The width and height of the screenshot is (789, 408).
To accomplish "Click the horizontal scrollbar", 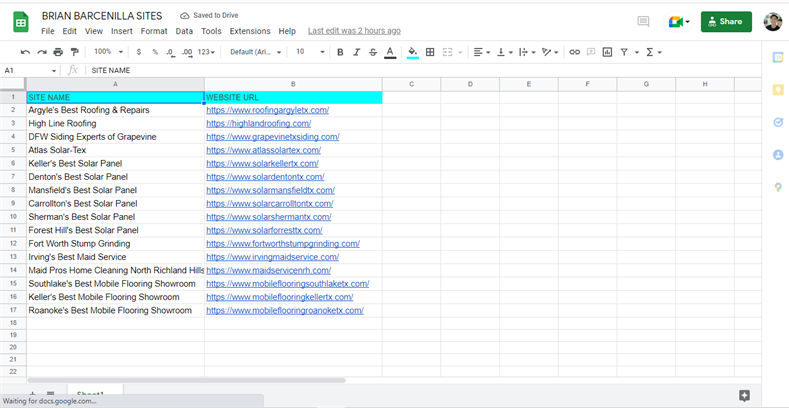I will pyautogui.click(x=186, y=381).
